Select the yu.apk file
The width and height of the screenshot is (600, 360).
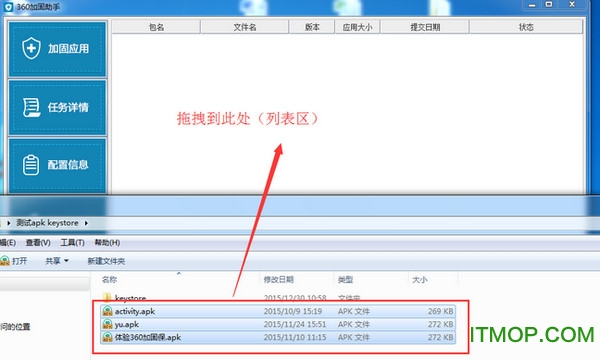278,324
